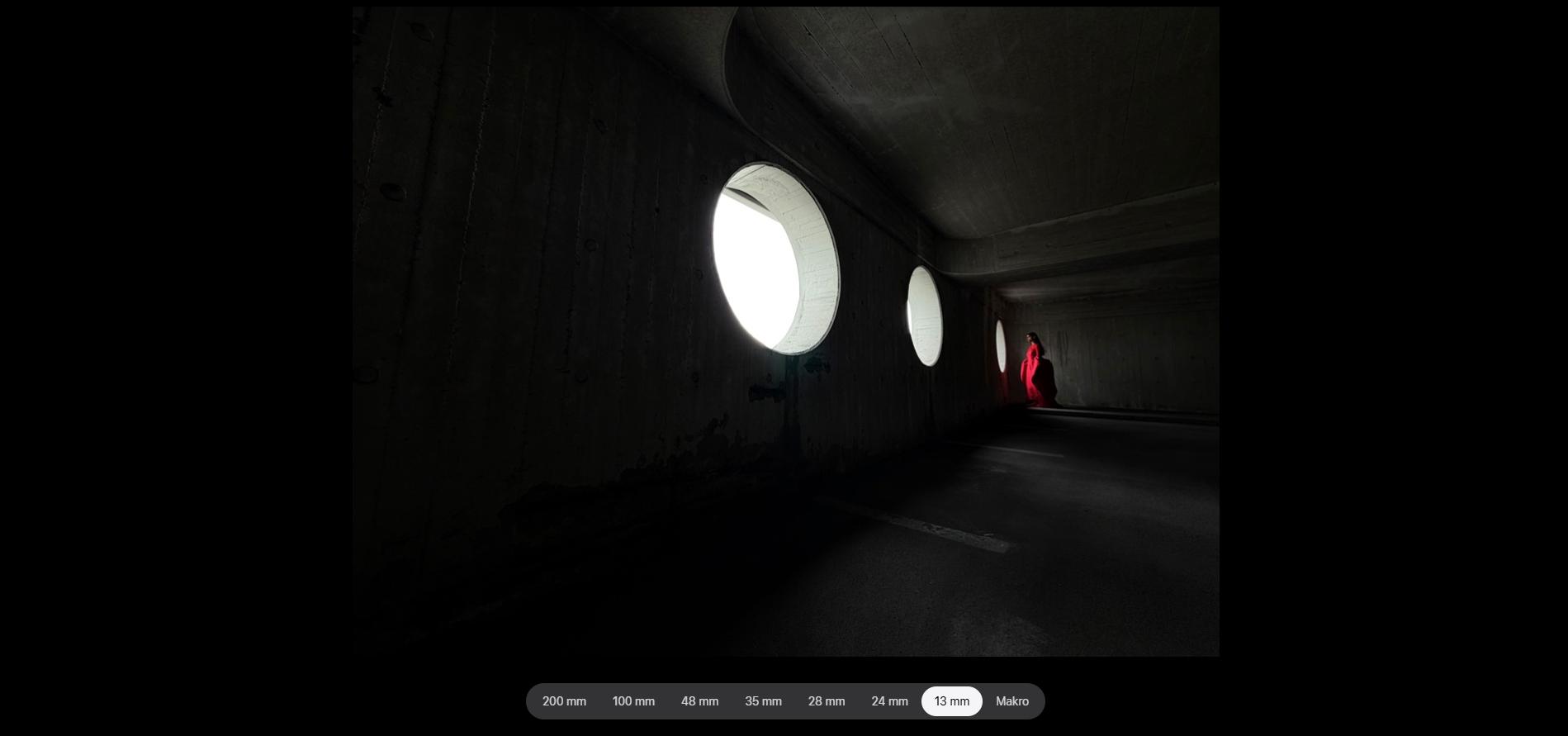Image resolution: width=1568 pixels, height=736 pixels.
Task: Click the smallest round window beside the woman
Action: pos(1001,345)
